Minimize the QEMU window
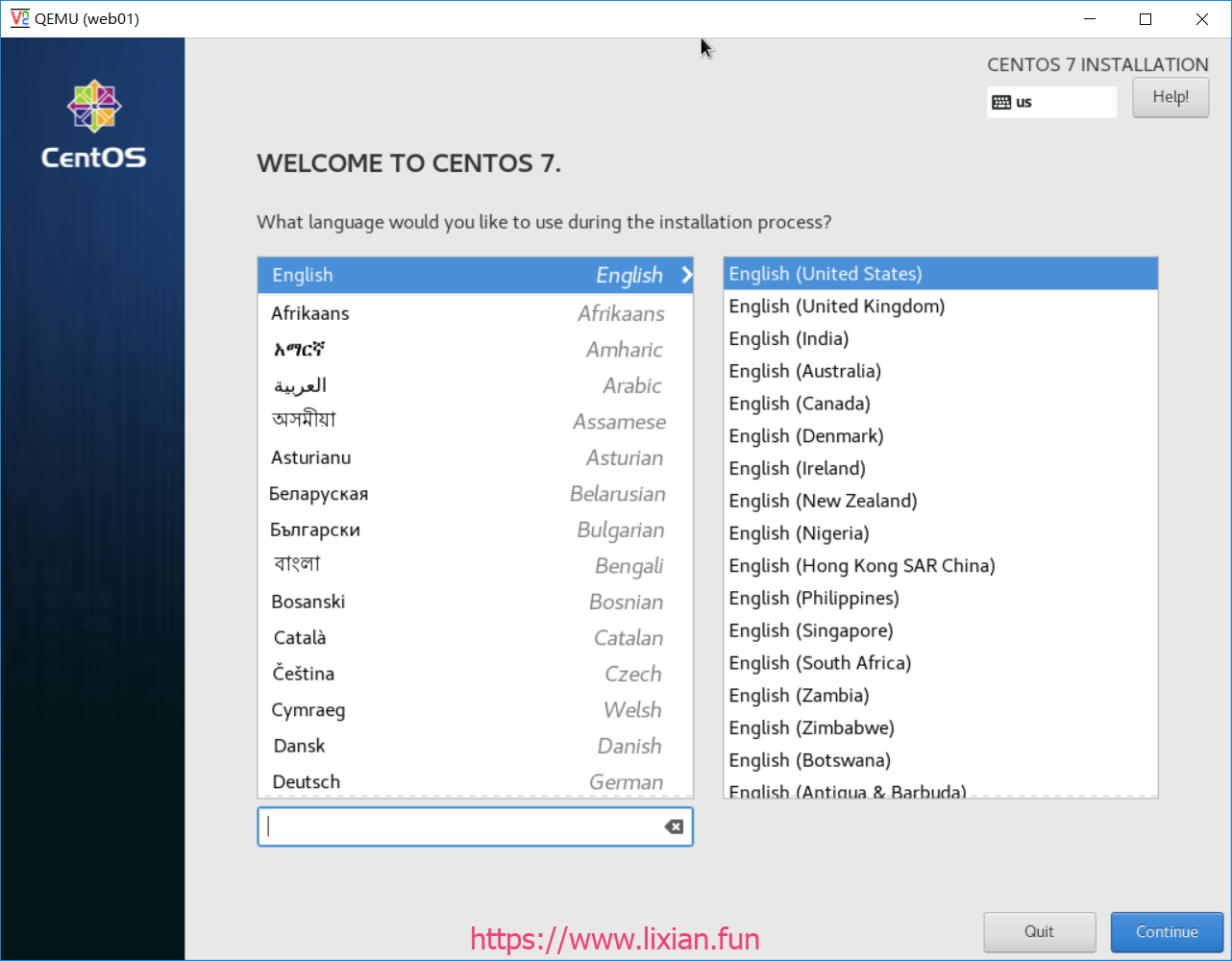Viewport: 1232px width, 961px height. [1090, 18]
